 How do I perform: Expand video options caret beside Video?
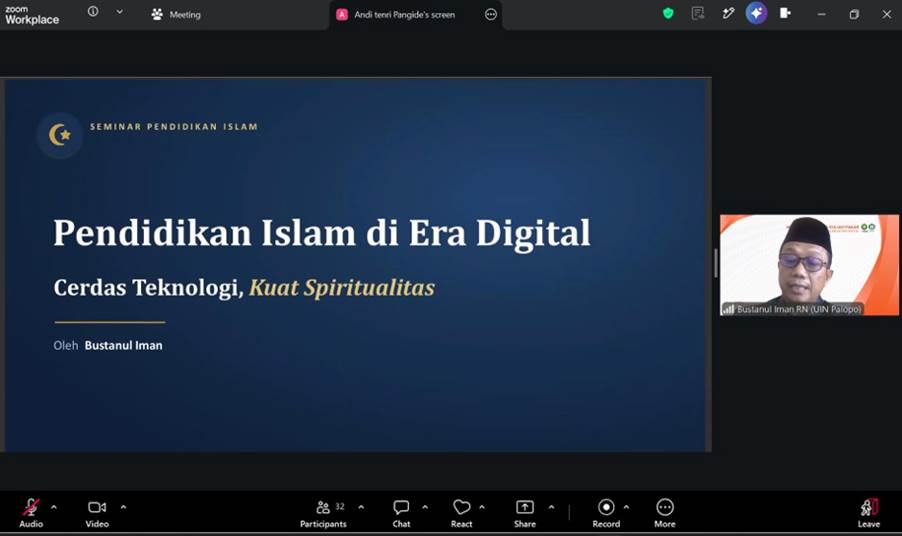123,507
